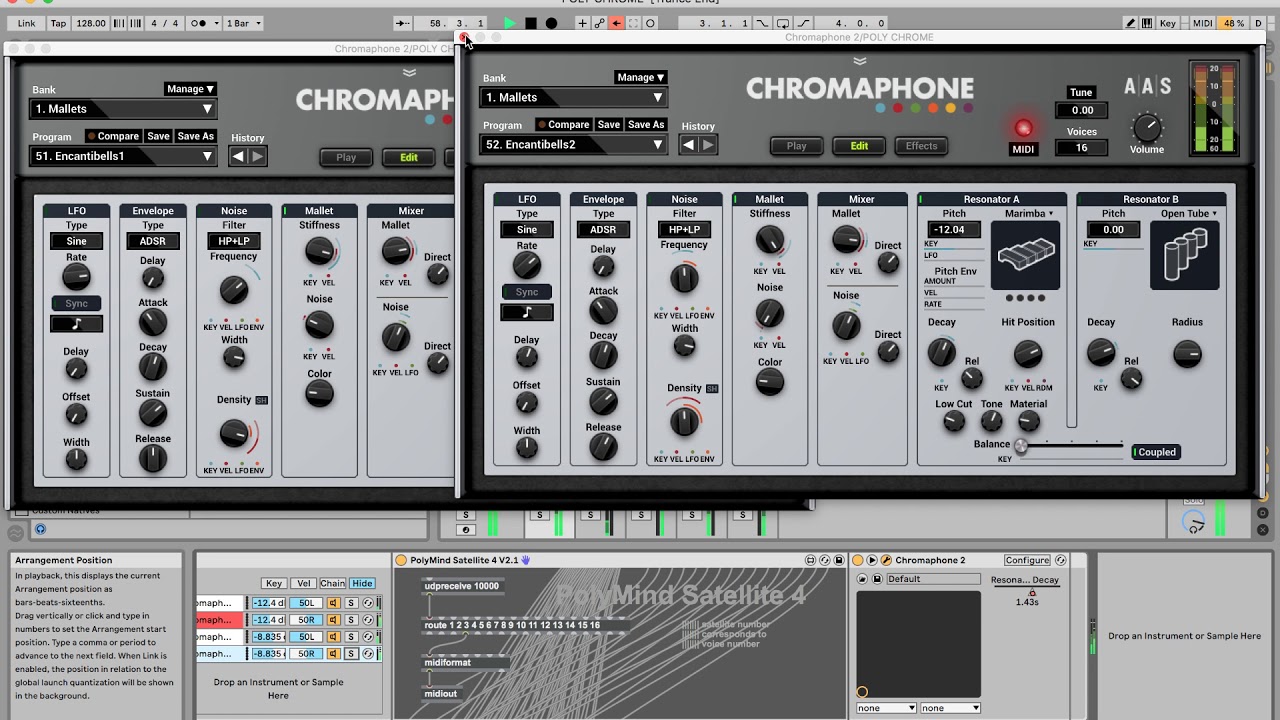Collapse front Chromaphone header with double chevron
Screen dimensions: 1280x720
860,61
